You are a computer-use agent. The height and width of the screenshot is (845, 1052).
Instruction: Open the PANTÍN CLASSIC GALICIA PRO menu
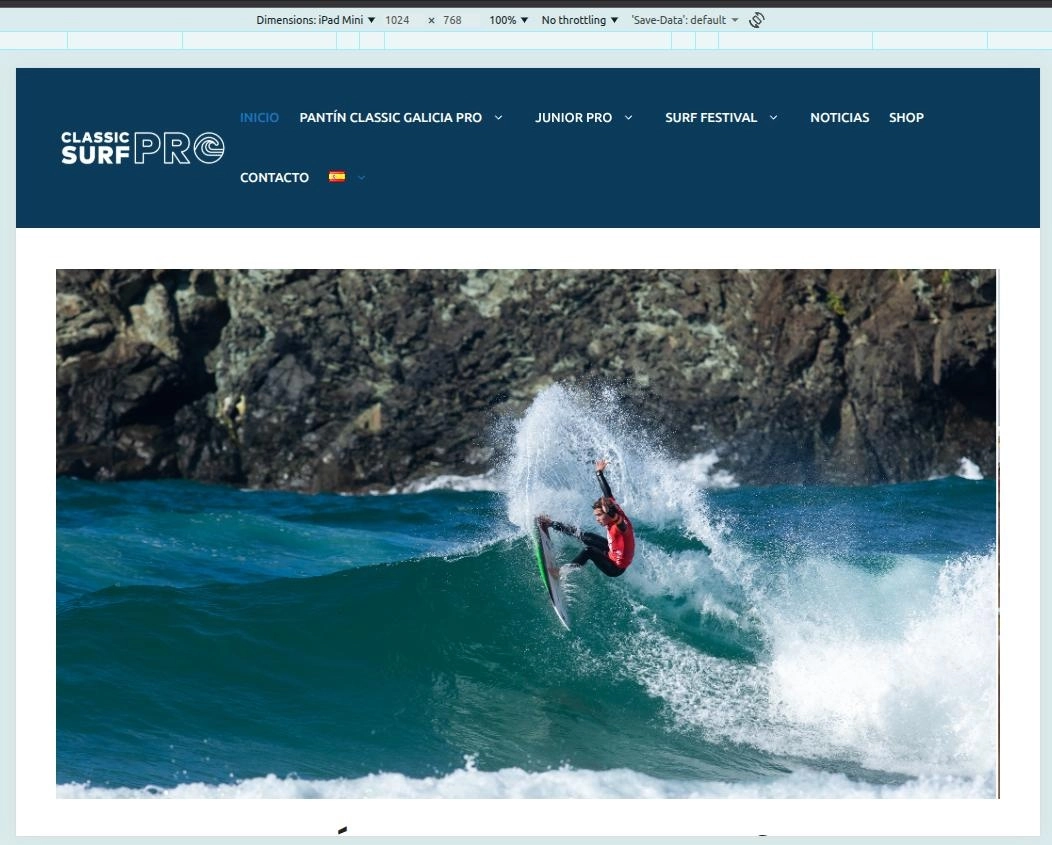pos(390,118)
